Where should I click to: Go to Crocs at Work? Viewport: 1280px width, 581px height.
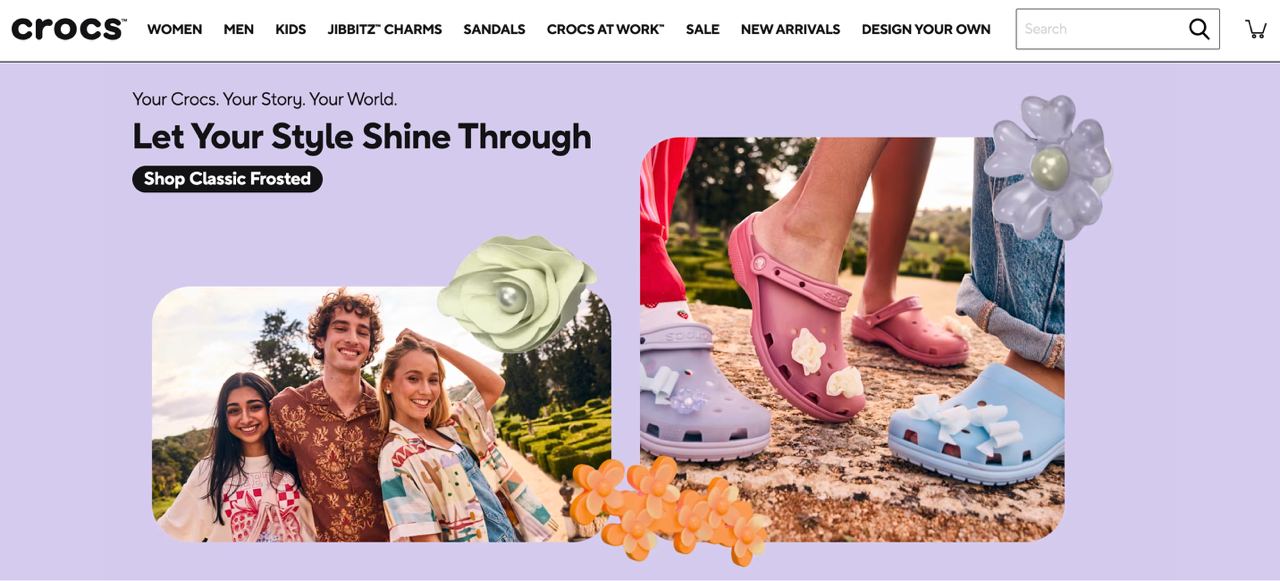tap(605, 29)
